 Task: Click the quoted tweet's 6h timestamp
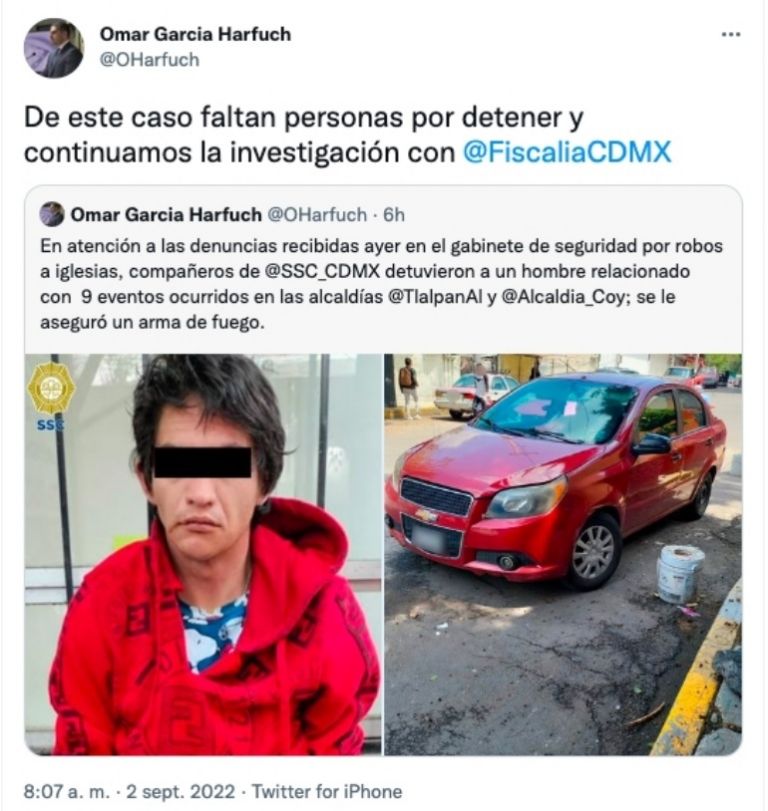tap(394, 215)
